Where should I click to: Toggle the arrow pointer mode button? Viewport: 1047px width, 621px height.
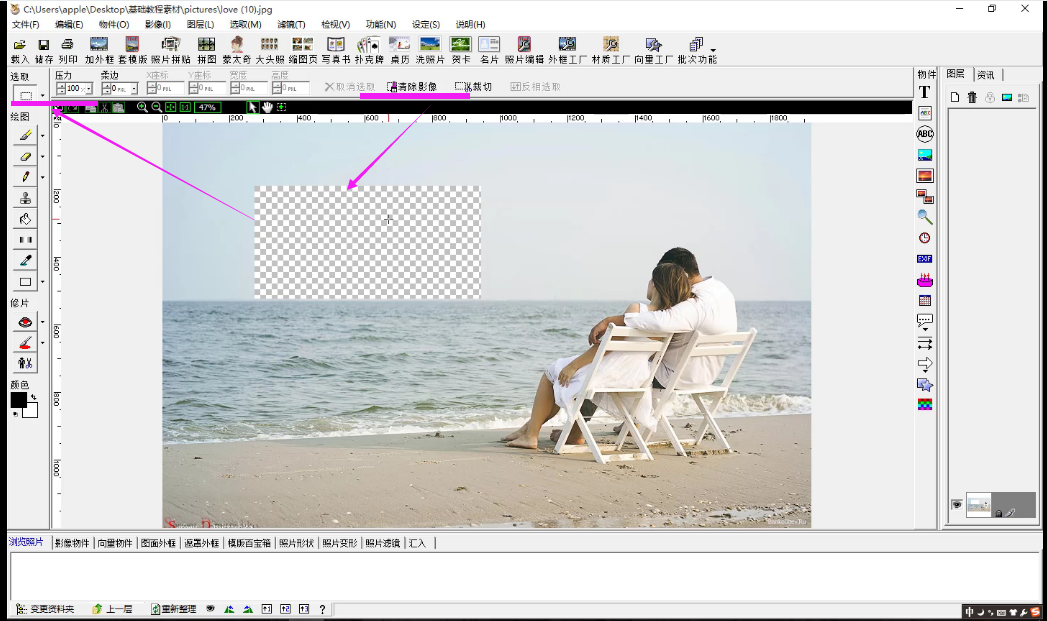[252, 107]
